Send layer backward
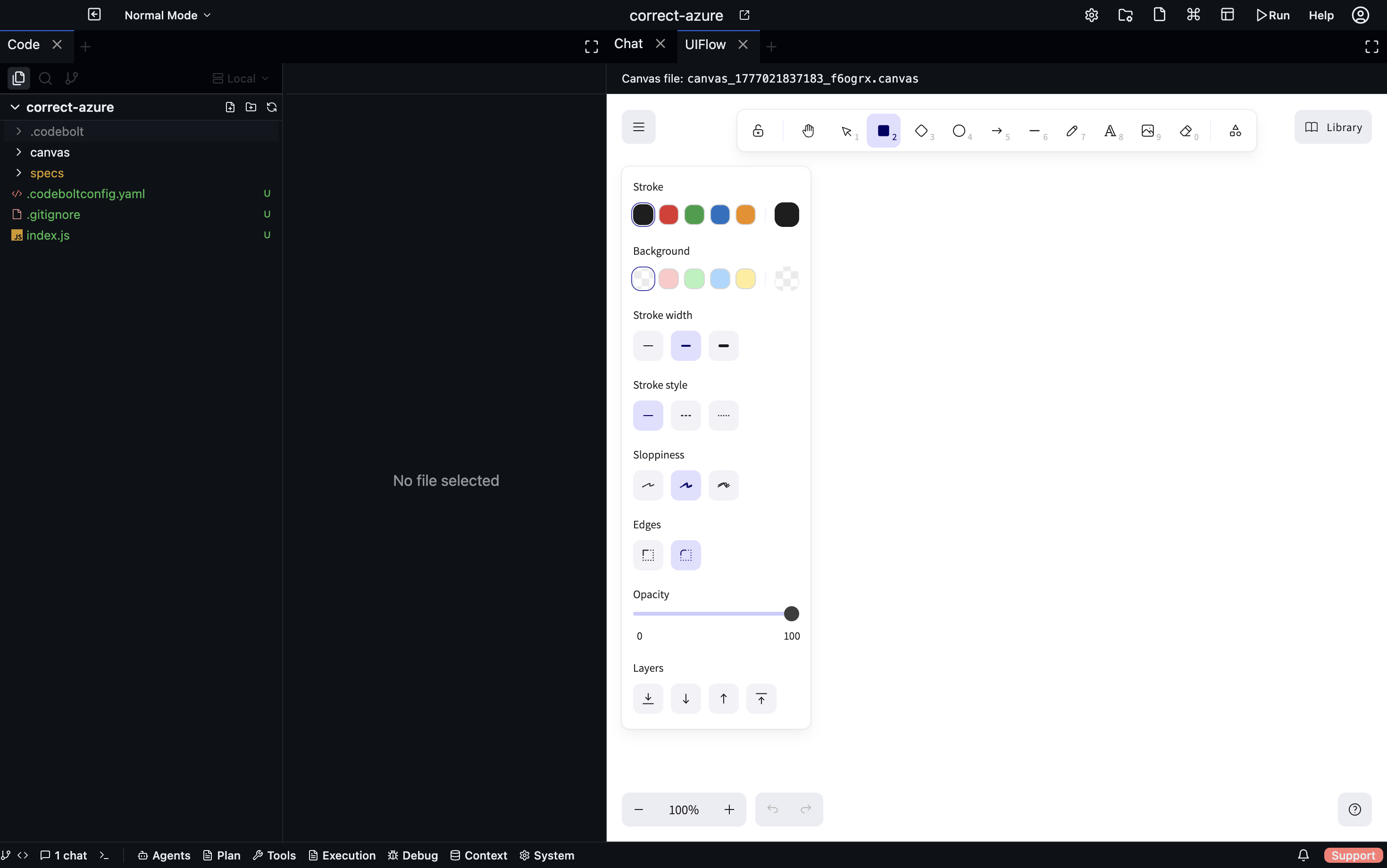The image size is (1387, 868). coord(685,699)
